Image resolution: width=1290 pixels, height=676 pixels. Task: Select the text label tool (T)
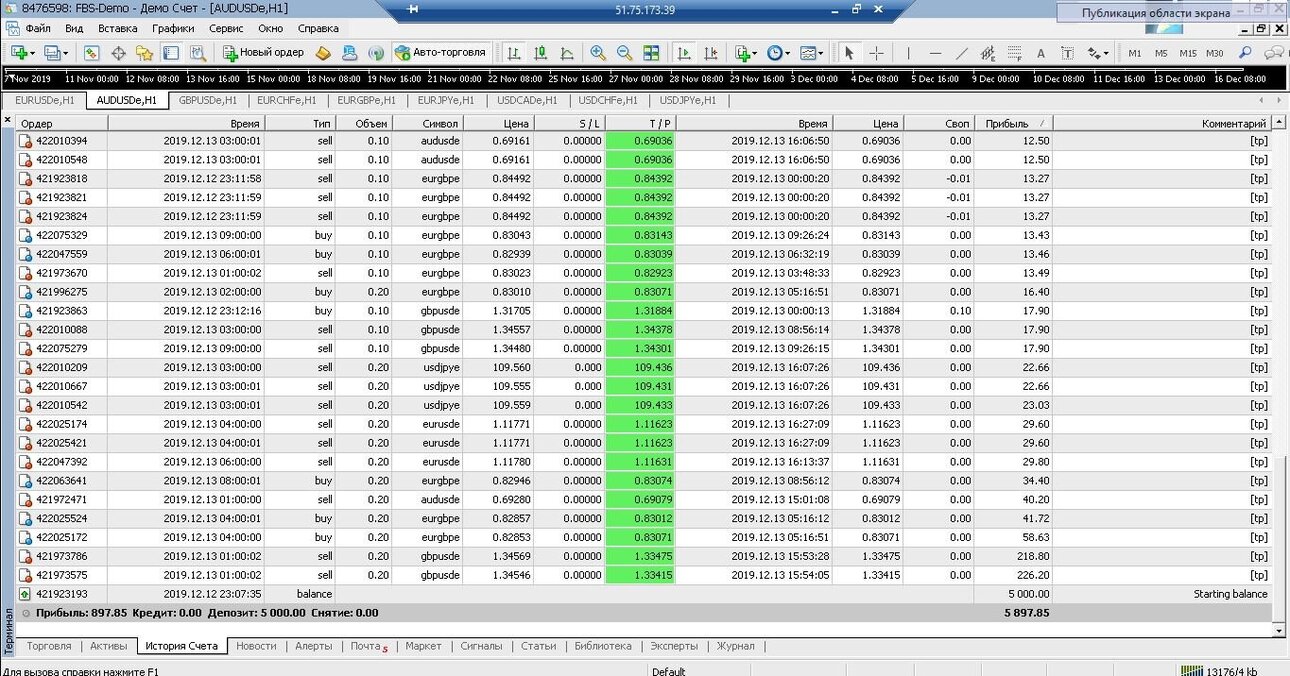pos(1067,53)
